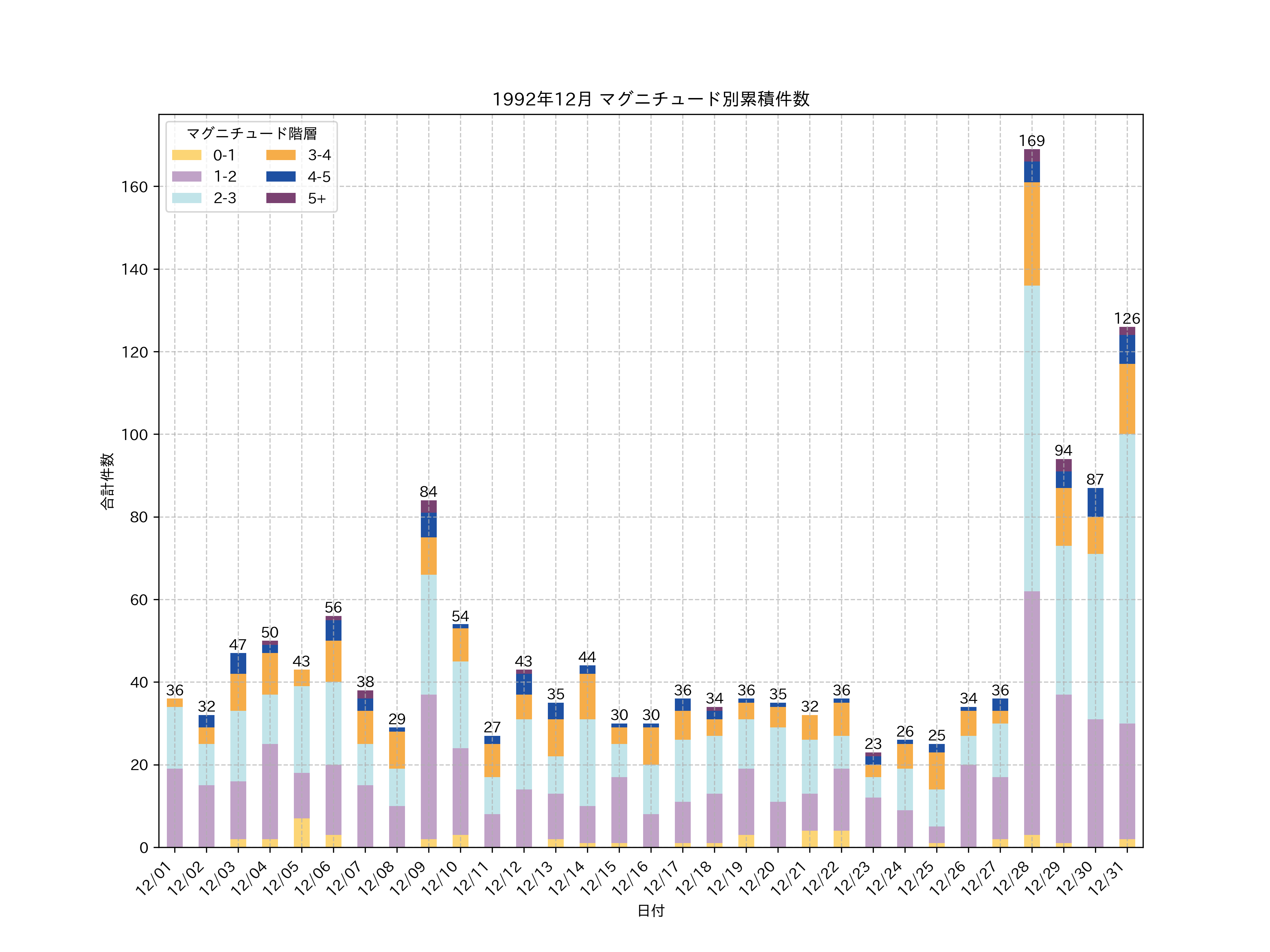Click the 84 label above 12/09 bar
This screenshot has width=1270, height=952.
(x=428, y=492)
